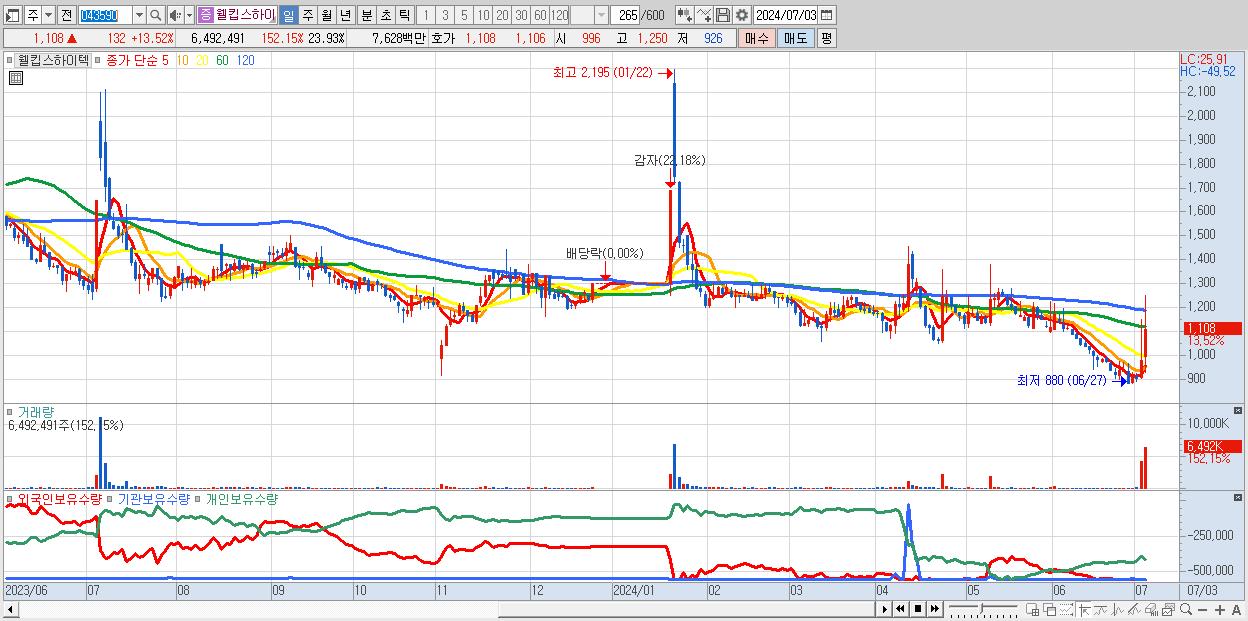Switch to minute 분 chart

[x=366, y=15]
